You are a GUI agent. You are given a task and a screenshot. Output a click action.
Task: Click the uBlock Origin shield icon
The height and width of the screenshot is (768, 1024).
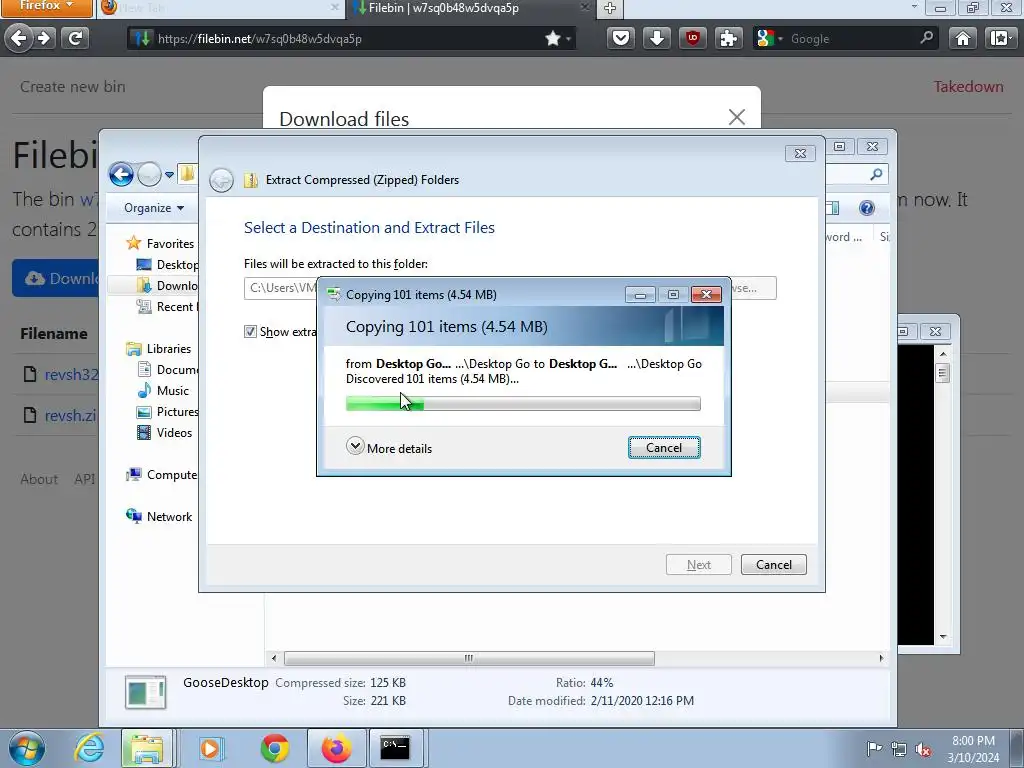tap(692, 39)
